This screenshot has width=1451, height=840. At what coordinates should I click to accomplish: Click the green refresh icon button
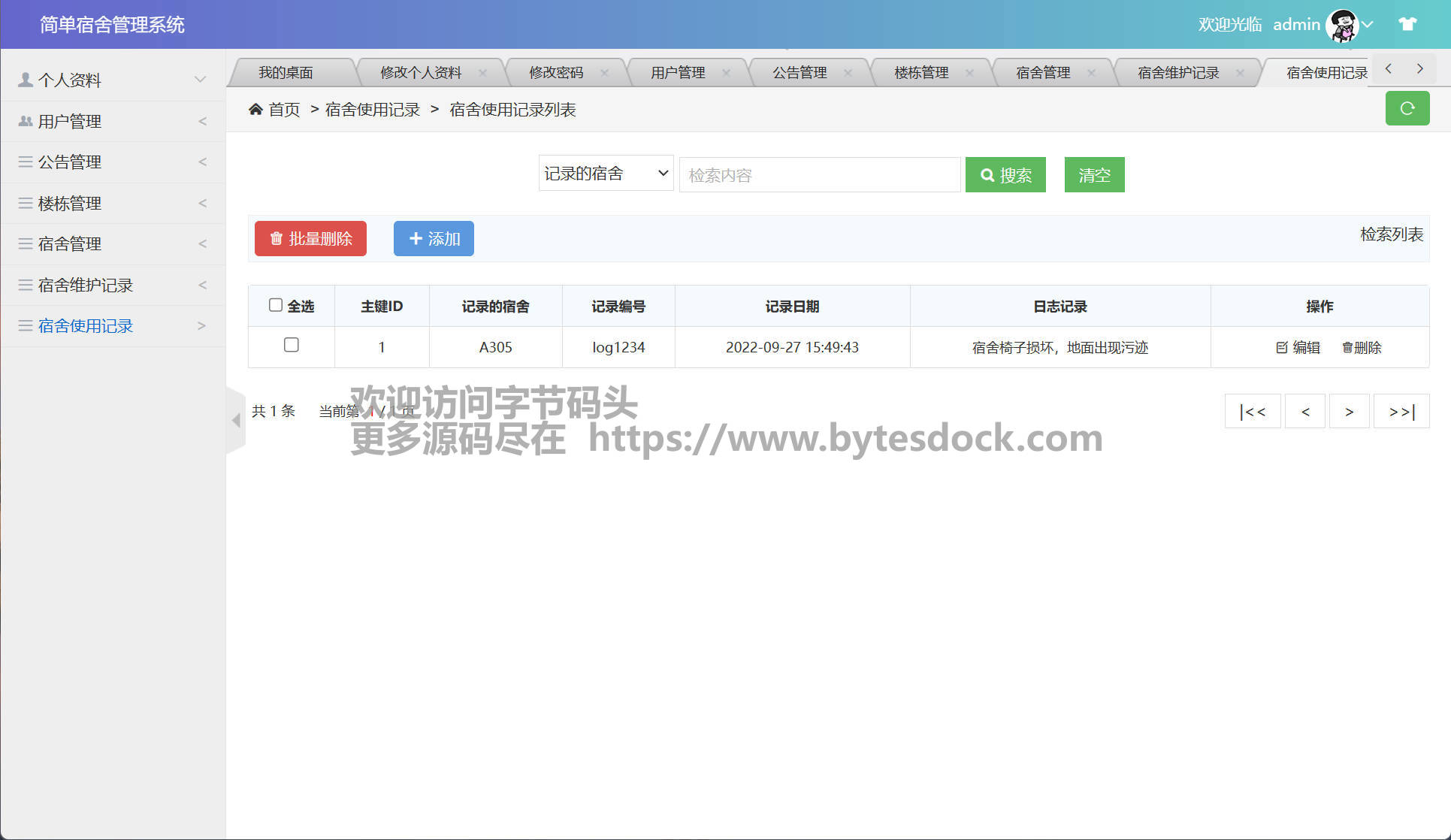pyautogui.click(x=1407, y=108)
